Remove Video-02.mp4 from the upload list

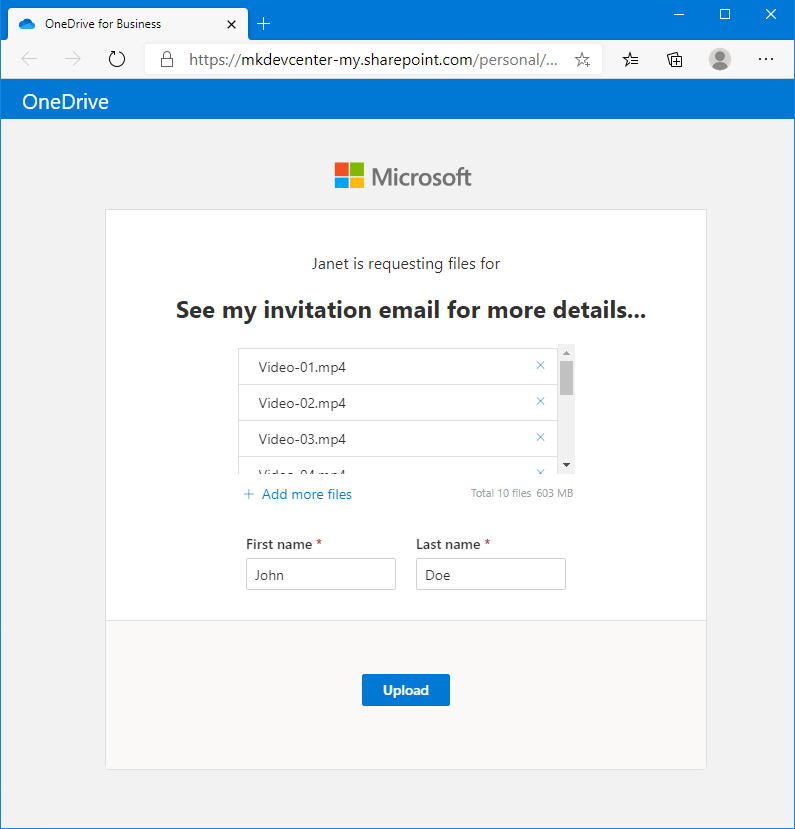point(540,402)
